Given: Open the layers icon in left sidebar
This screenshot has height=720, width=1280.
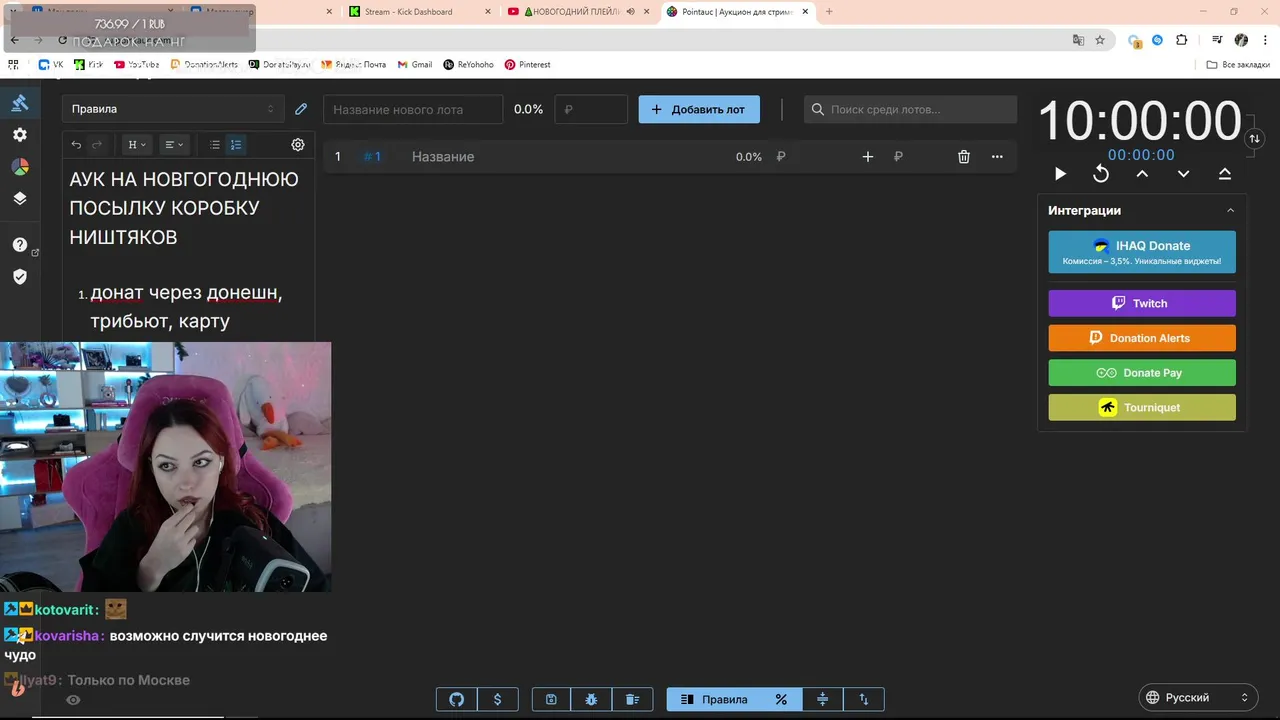Looking at the screenshot, I should pyautogui.click(x=19, y=198).
